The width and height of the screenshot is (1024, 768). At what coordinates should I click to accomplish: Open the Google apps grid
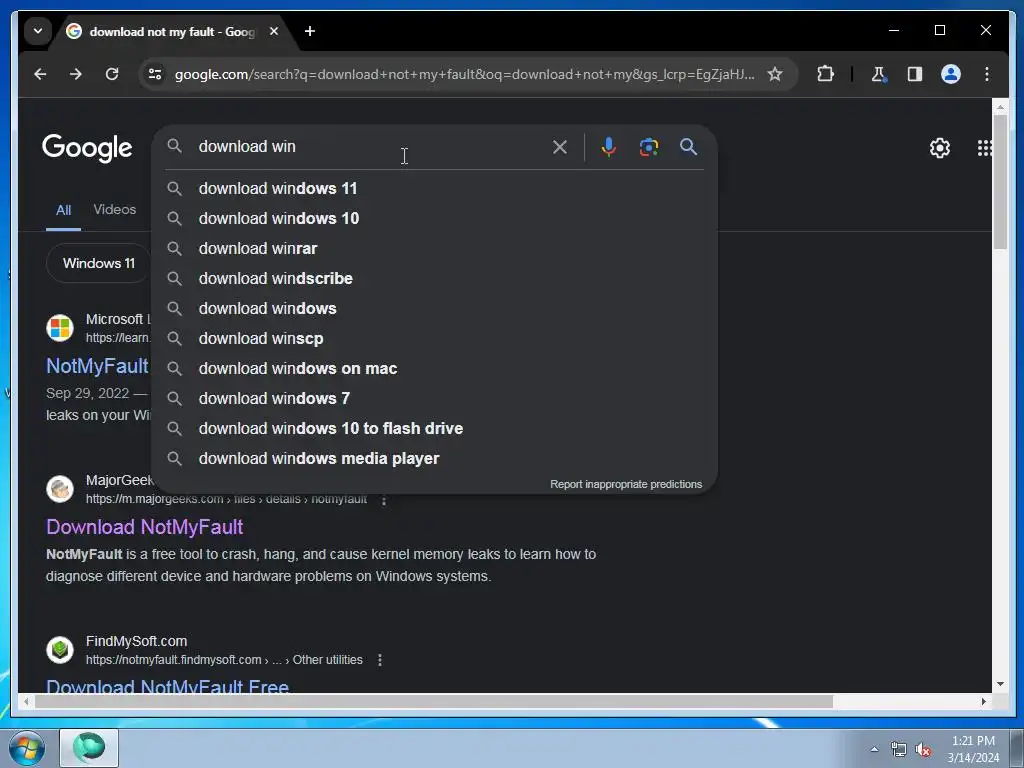coord(984,148)
